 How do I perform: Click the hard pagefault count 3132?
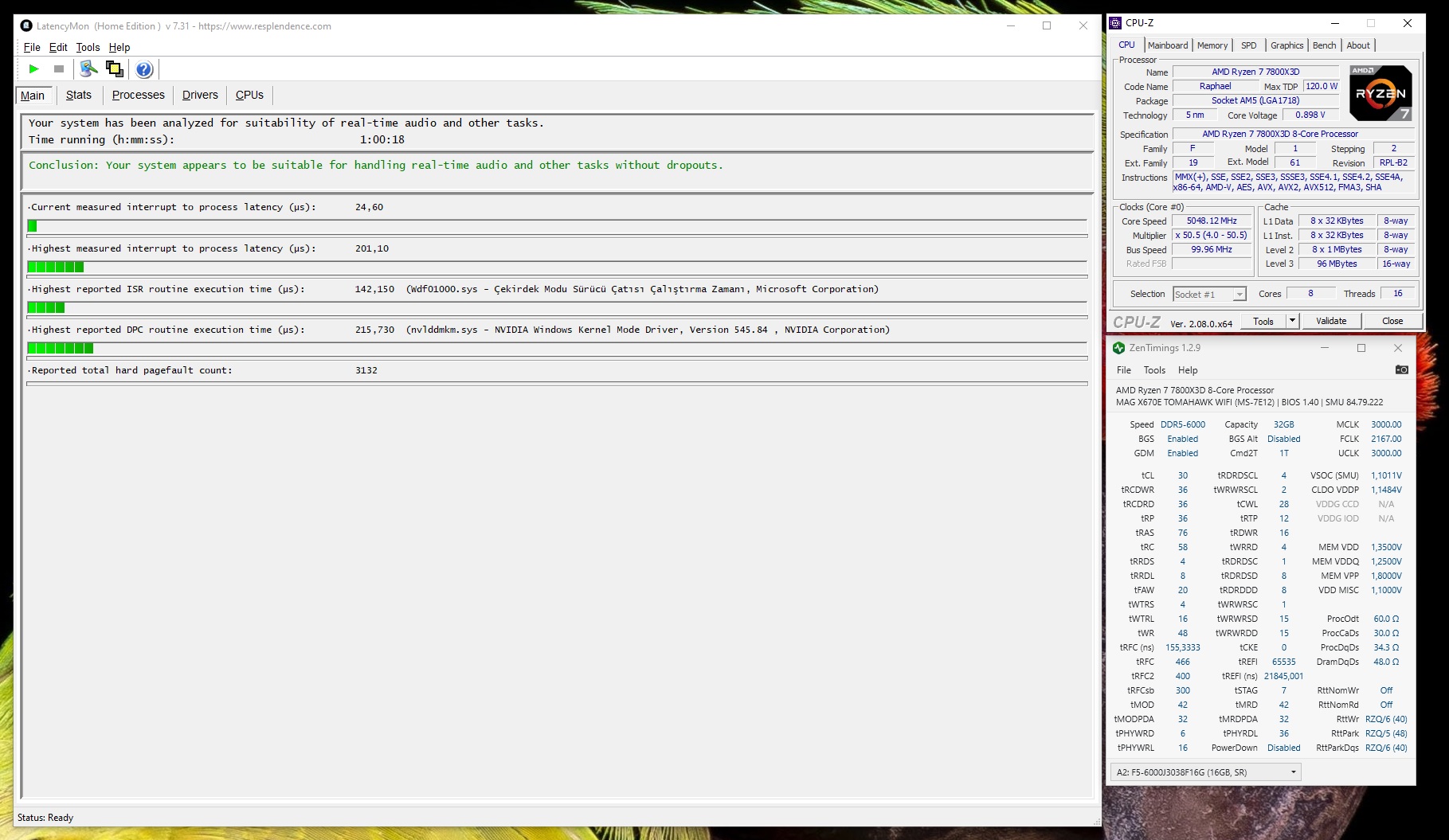coord(366,370)
